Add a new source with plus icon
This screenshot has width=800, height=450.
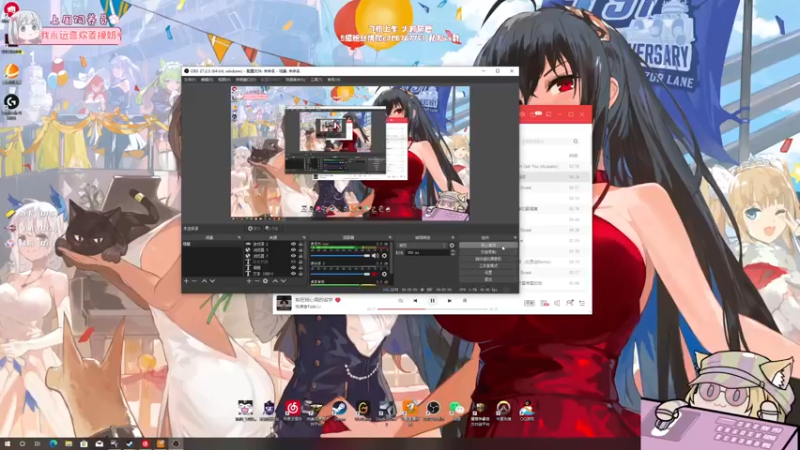pyautogui.click(x=249, y=281)
